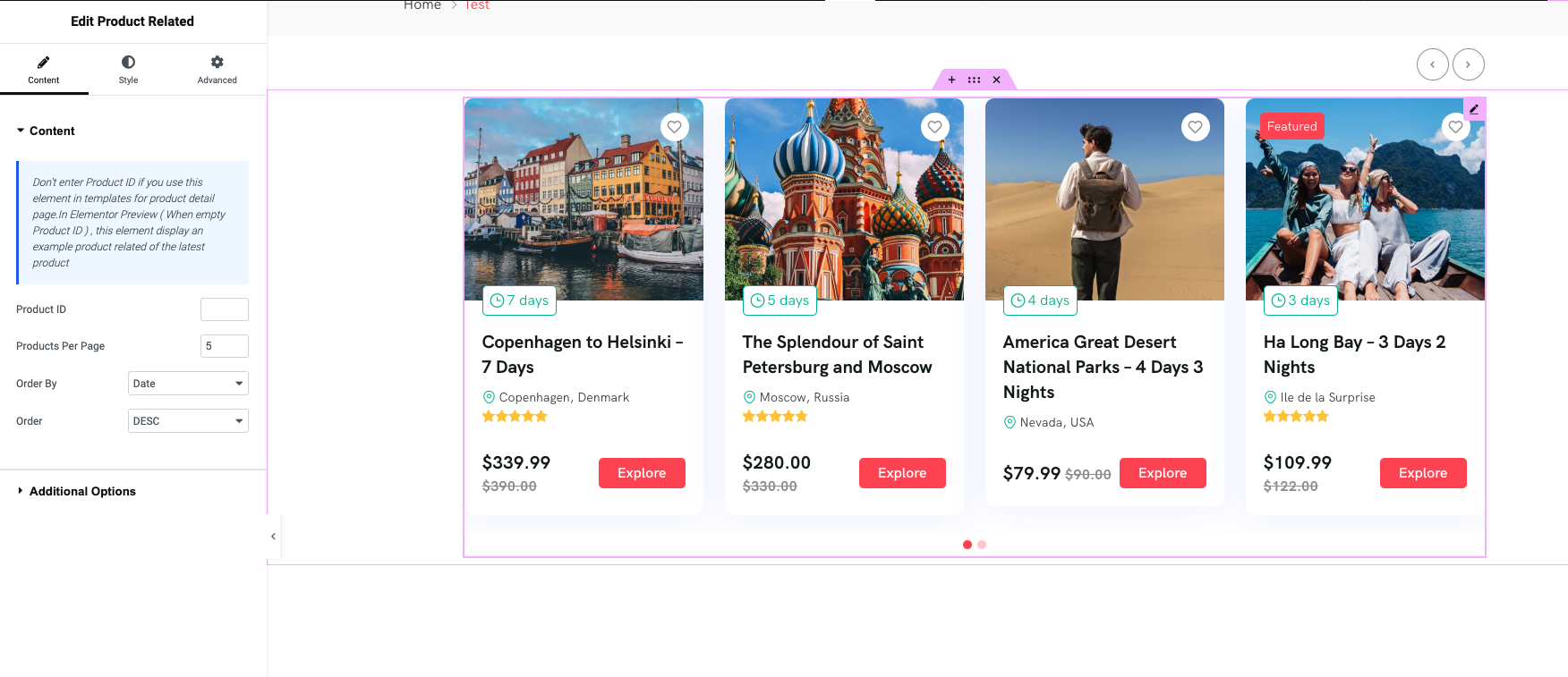The image size is (1568, 677).
Task: Click the Home breadcrumb link
Action: pos(422,5)
